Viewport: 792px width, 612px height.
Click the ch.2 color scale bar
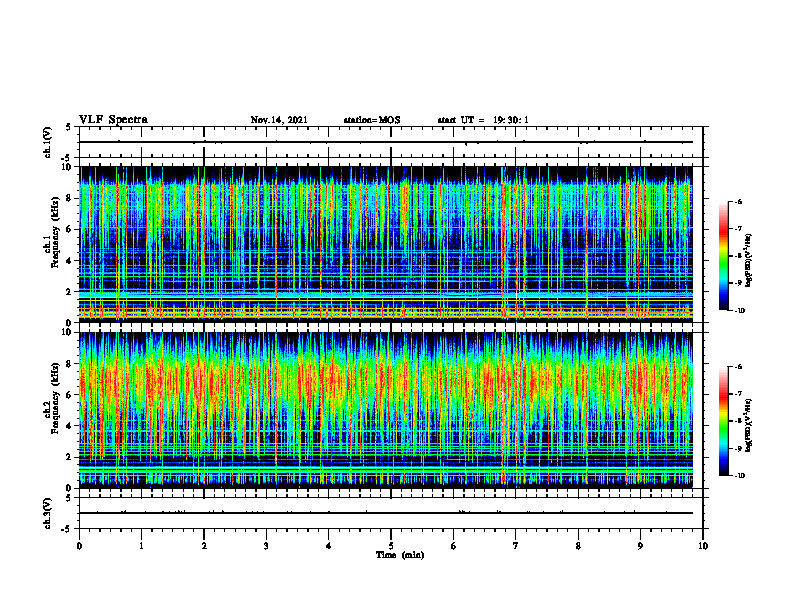point(724,421)
